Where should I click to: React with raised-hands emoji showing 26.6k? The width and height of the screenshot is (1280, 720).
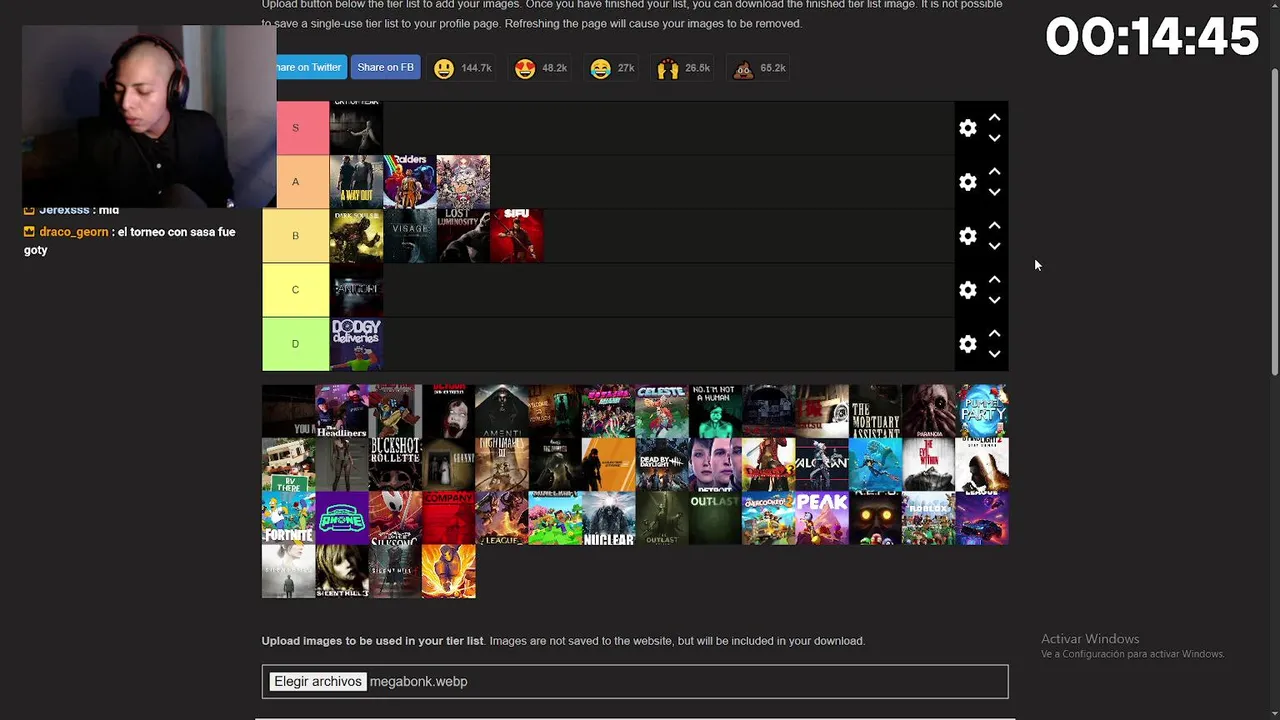tap(684, 68)
